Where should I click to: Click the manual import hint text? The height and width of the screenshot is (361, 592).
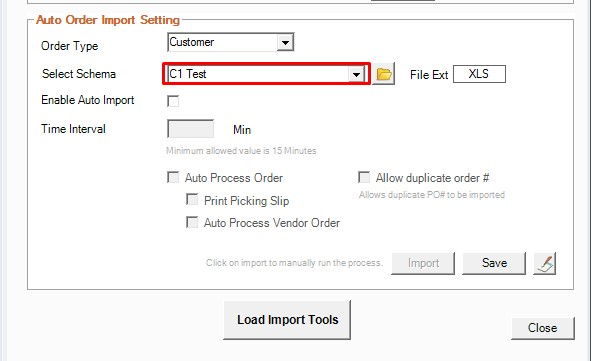(x=294, y=263)
